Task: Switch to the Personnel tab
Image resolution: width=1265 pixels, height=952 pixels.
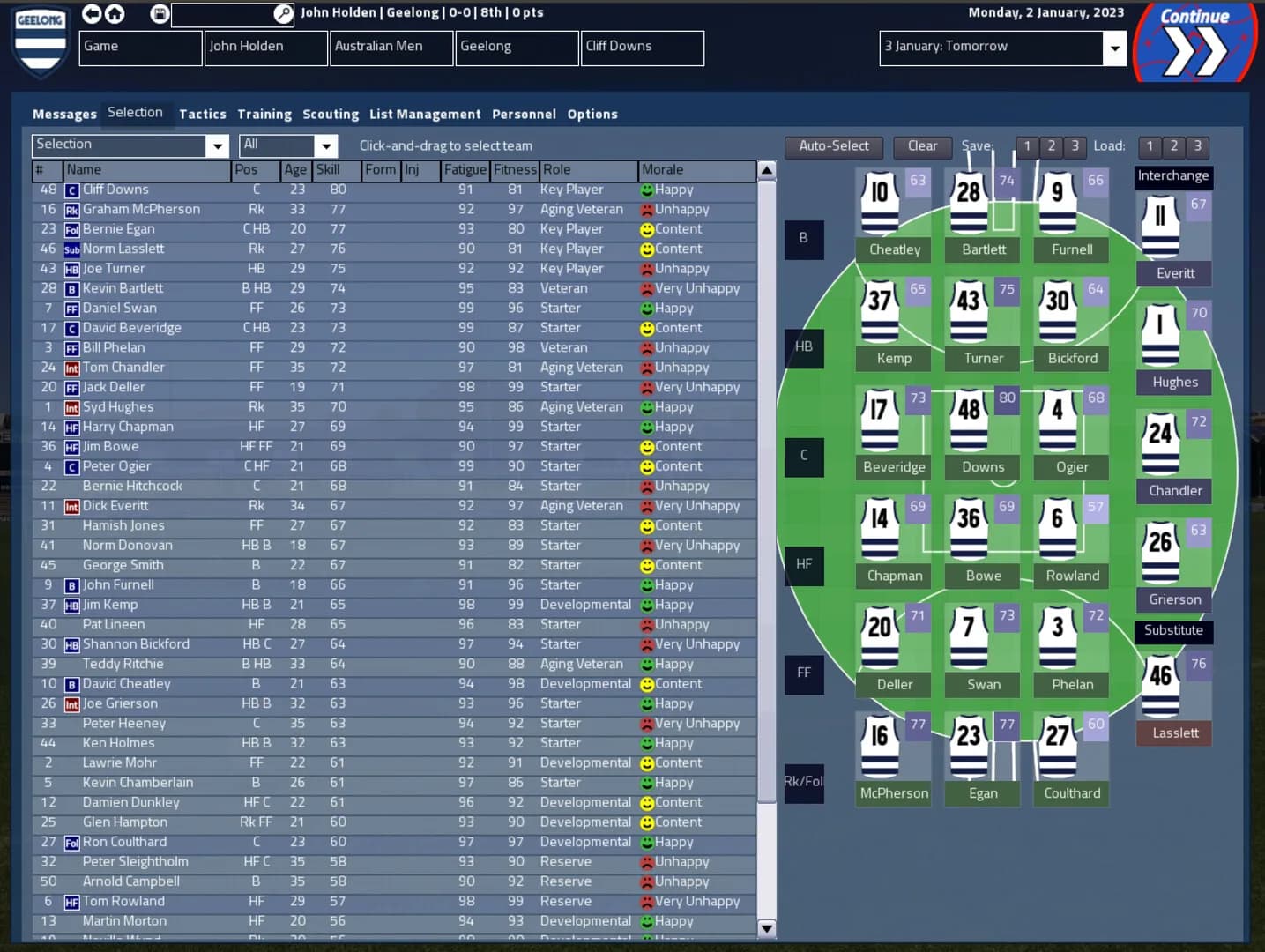Action: coord(524,115)
